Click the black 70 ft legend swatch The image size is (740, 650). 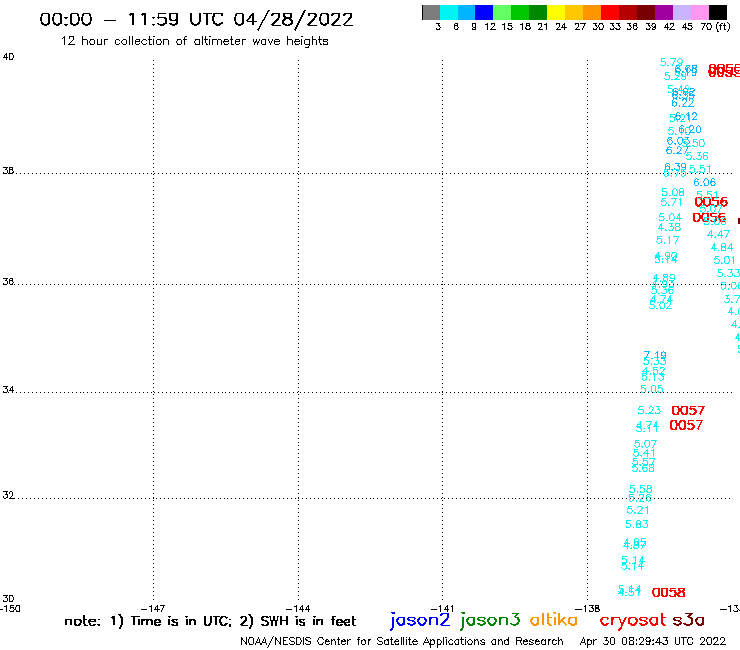click(717, 12)
